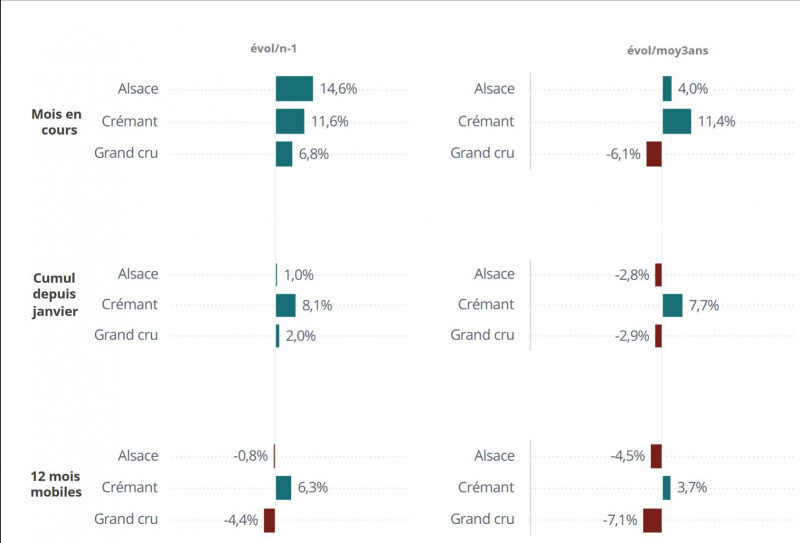
Task: Select the teal Crémant bar valued 6,3%
Action: click(283, 488)
